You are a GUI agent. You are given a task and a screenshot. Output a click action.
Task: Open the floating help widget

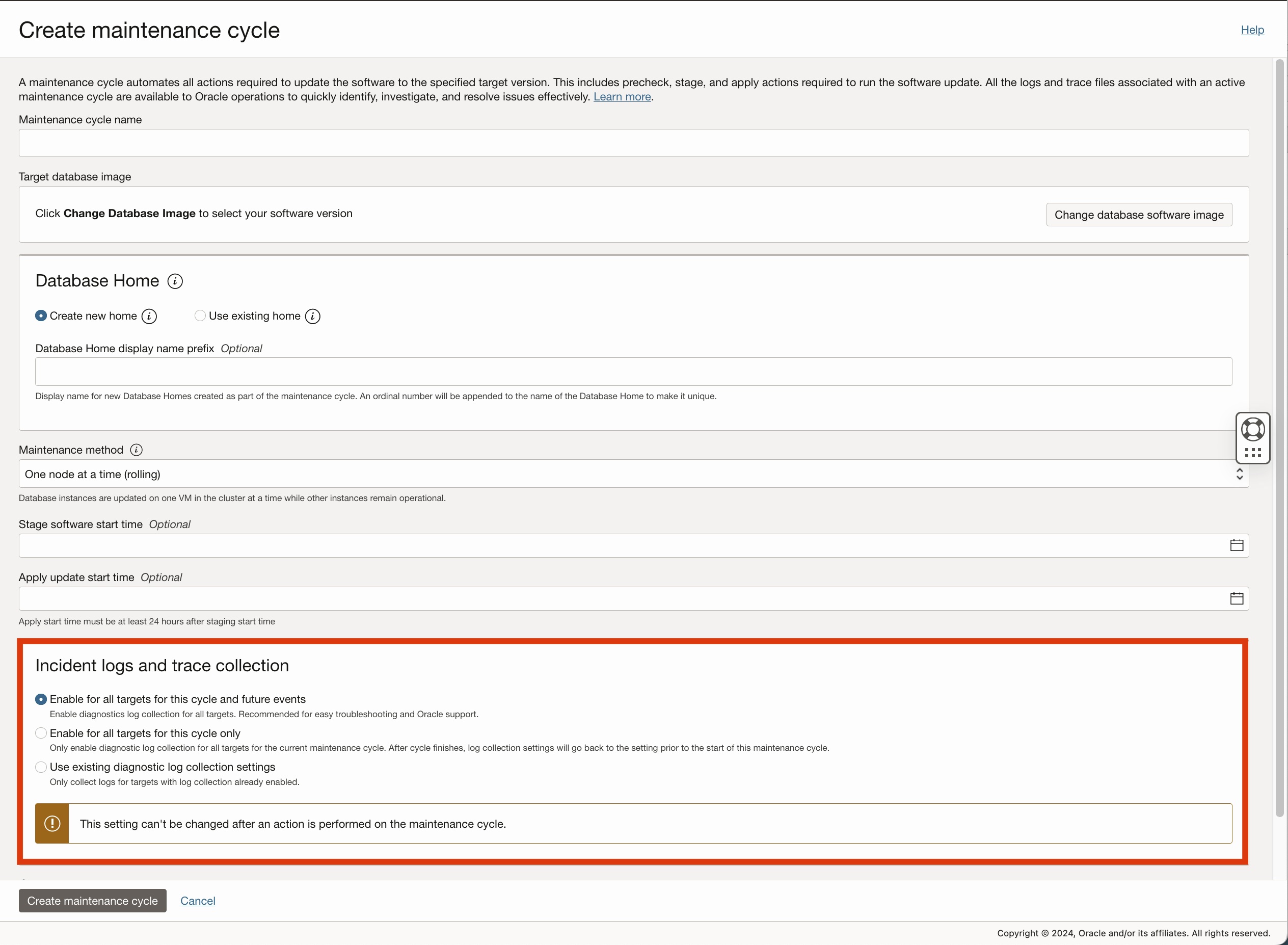pos(1252,428)
